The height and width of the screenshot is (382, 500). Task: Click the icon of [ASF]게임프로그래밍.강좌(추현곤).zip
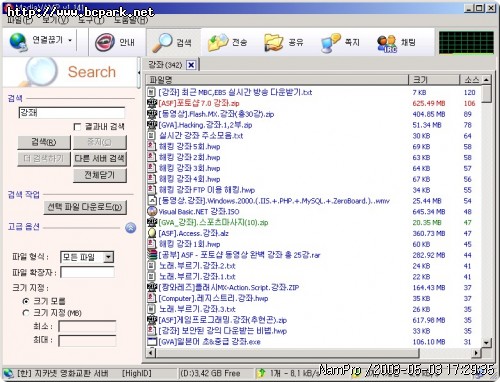point(152,320)
